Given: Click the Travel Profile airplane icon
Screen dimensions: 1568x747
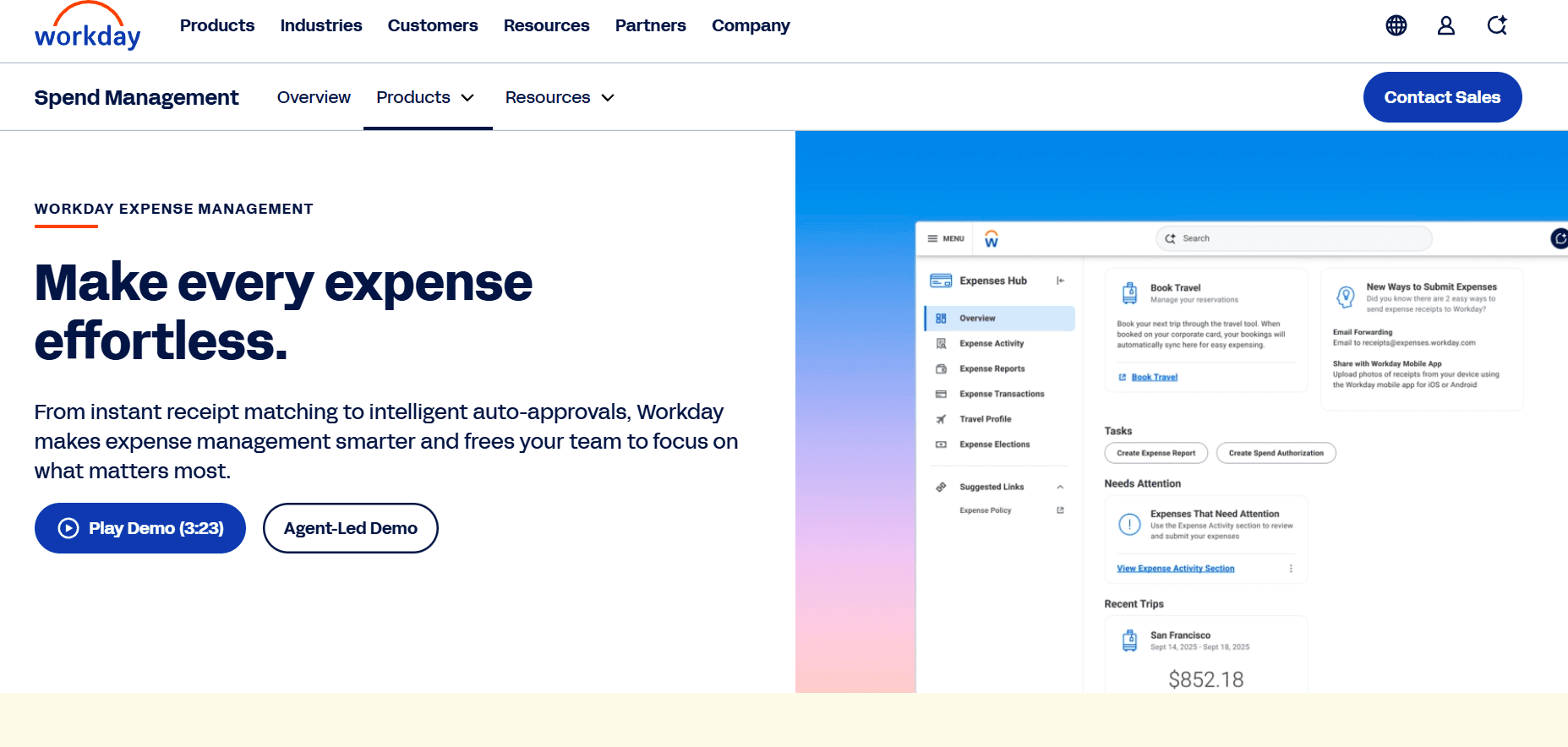Looking at the screenshot, I should (x=941, y=419).
